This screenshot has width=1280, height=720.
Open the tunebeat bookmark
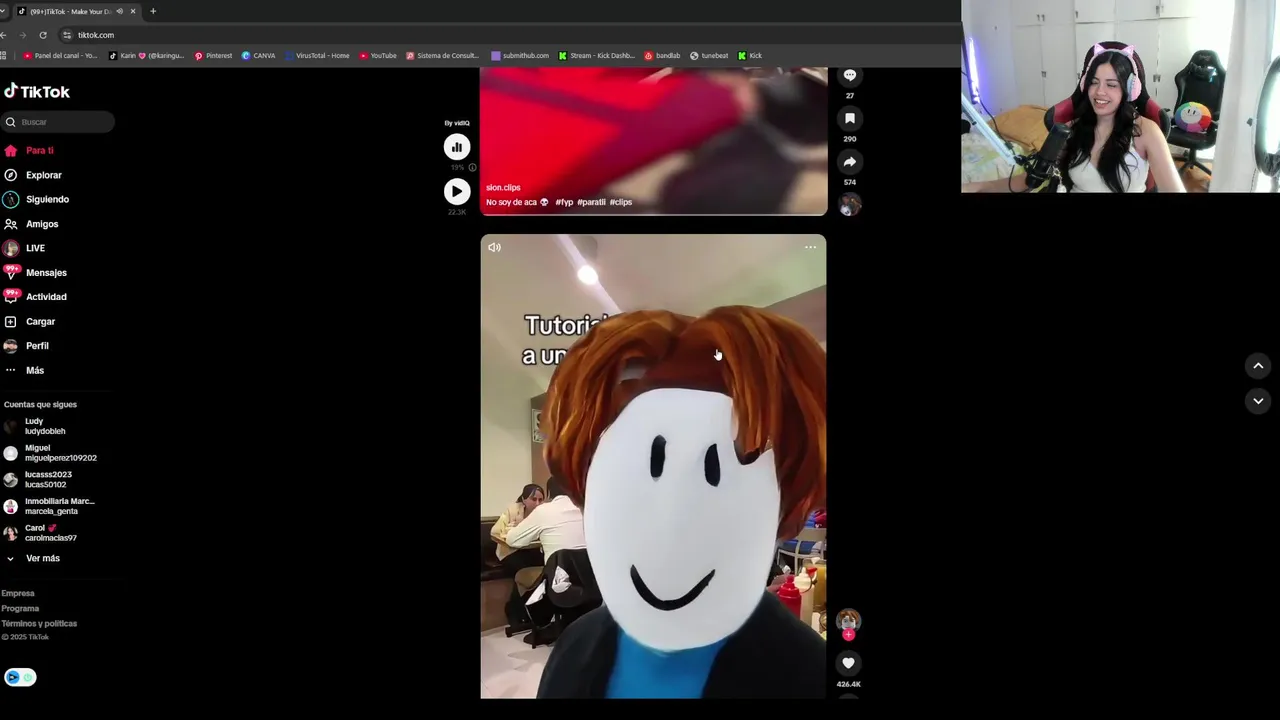pyautogui.click(x=709, y=56)
